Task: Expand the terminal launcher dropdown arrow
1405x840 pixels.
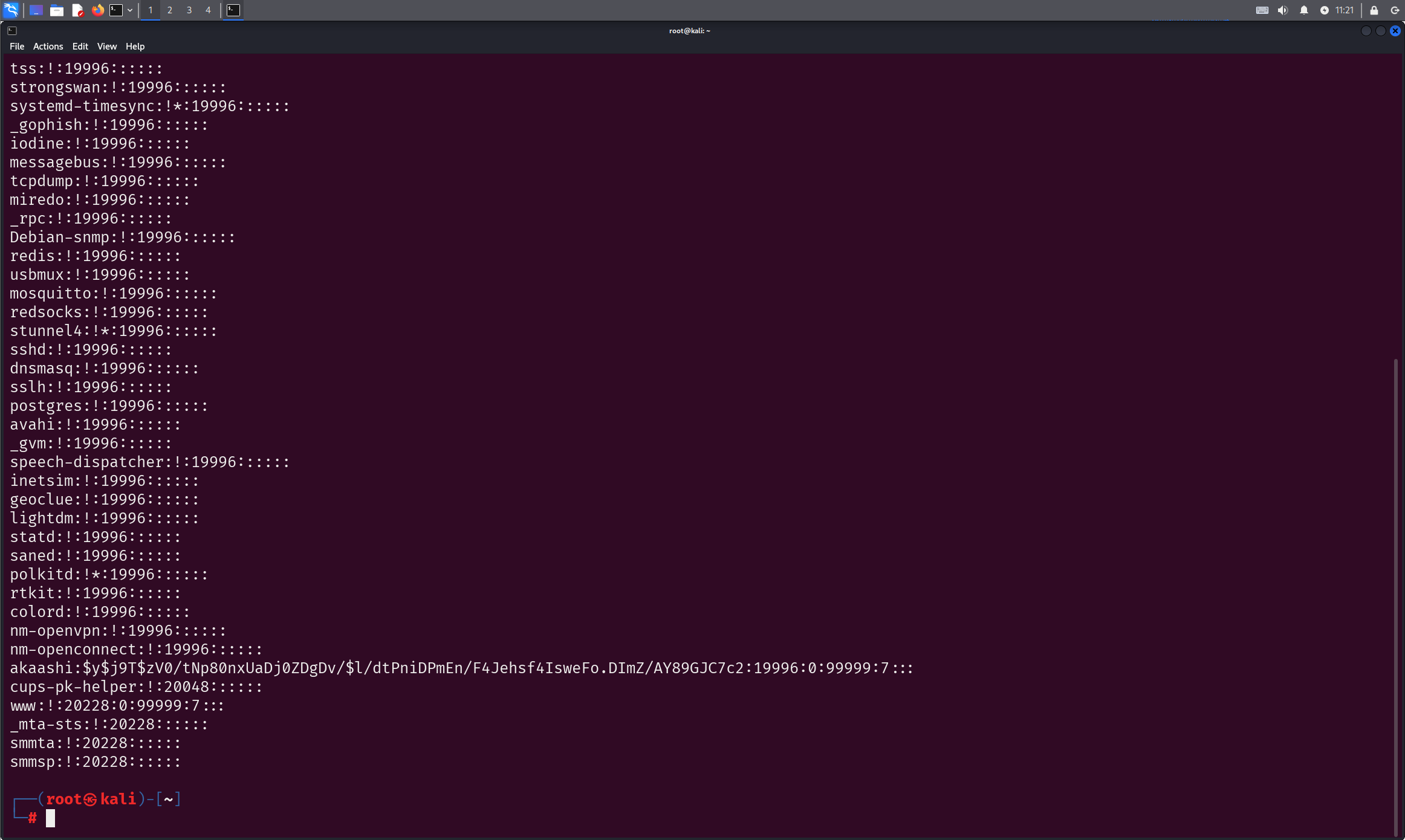Action: pos(130,10)
